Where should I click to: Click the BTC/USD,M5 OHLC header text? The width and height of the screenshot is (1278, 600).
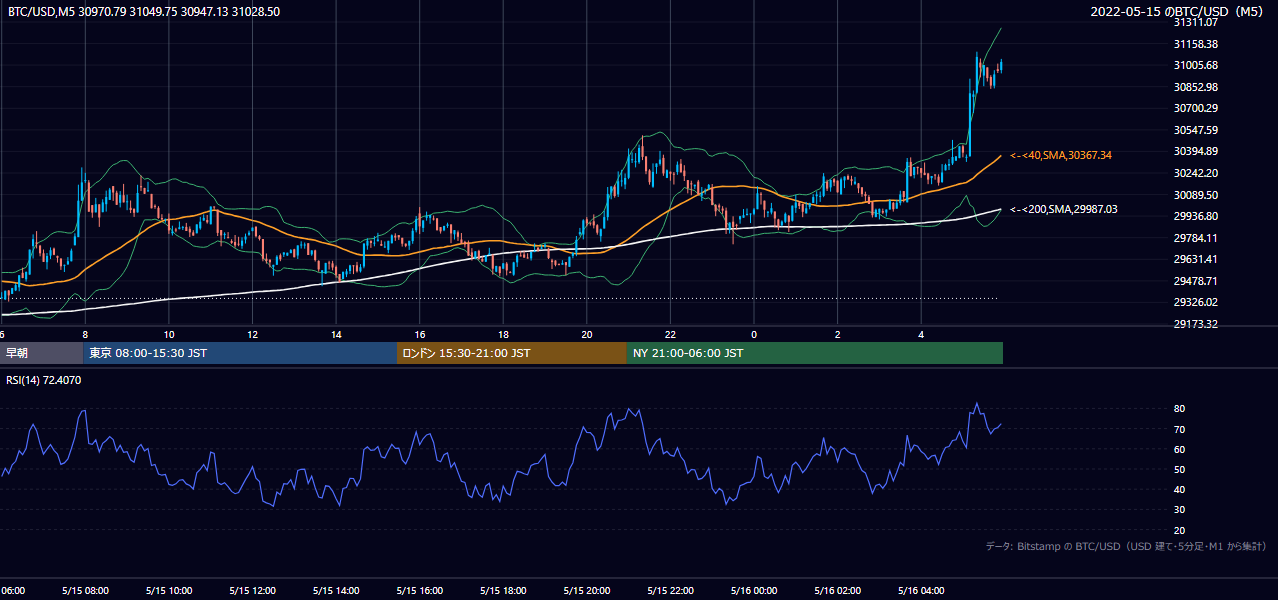pyautogui.click(x=144, y=11)
